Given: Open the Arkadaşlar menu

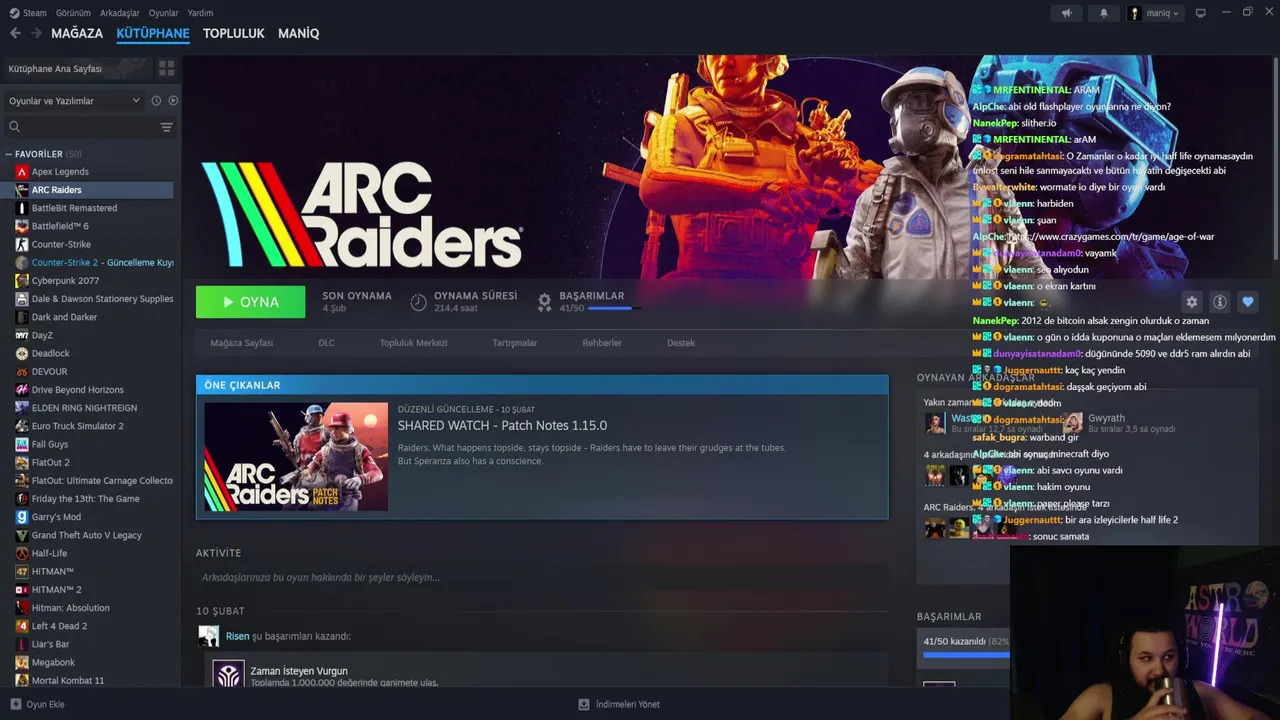Looking at the screenshot, I should (120, 13).
